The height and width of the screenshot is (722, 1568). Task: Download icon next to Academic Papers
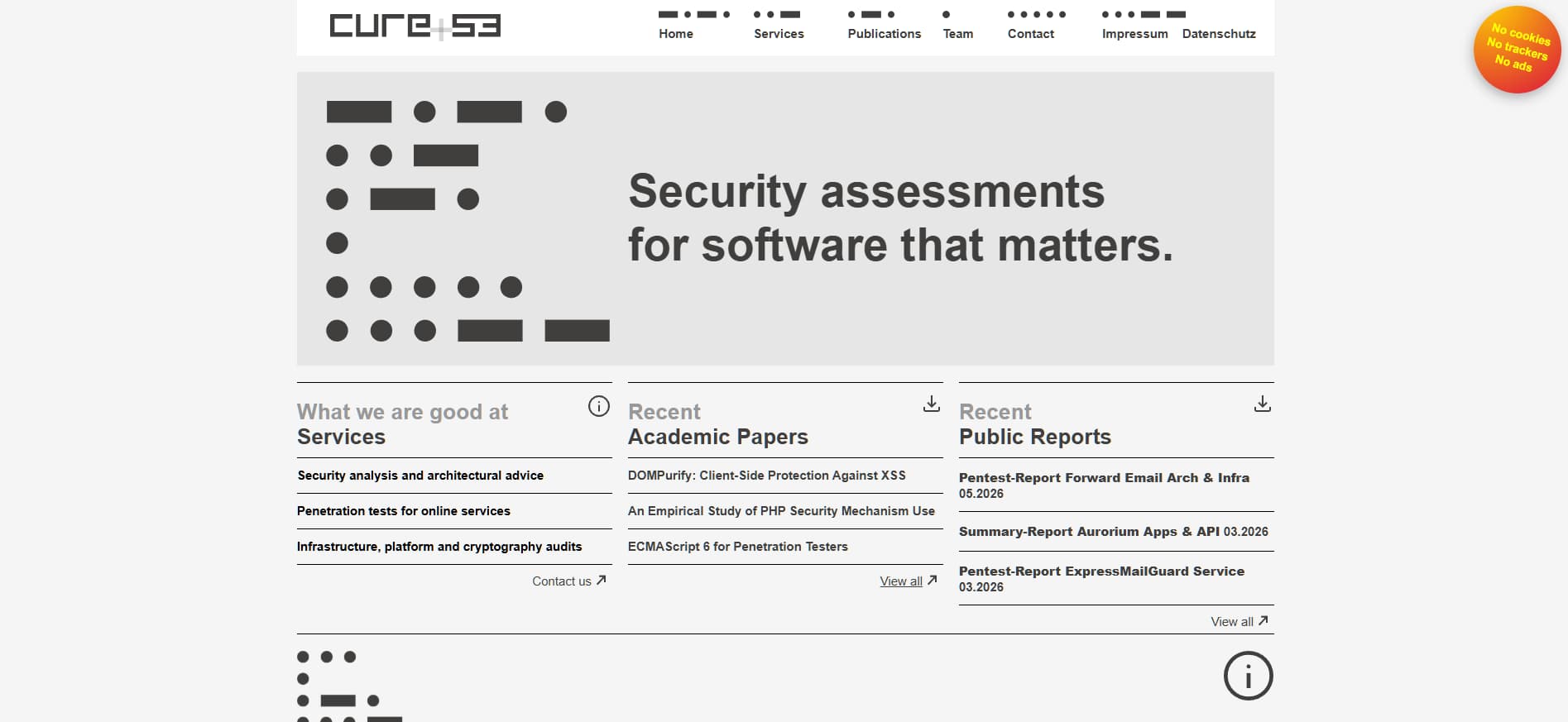(x=932, y=404)
